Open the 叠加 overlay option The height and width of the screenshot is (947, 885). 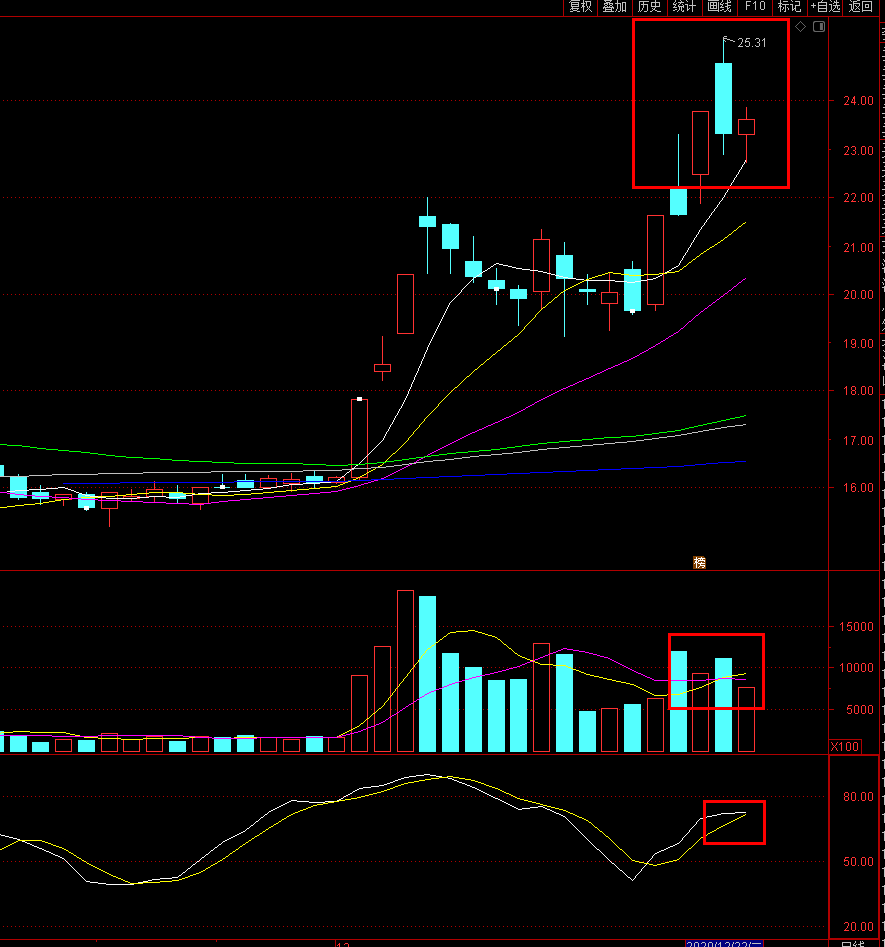click(x=615, y=7)
